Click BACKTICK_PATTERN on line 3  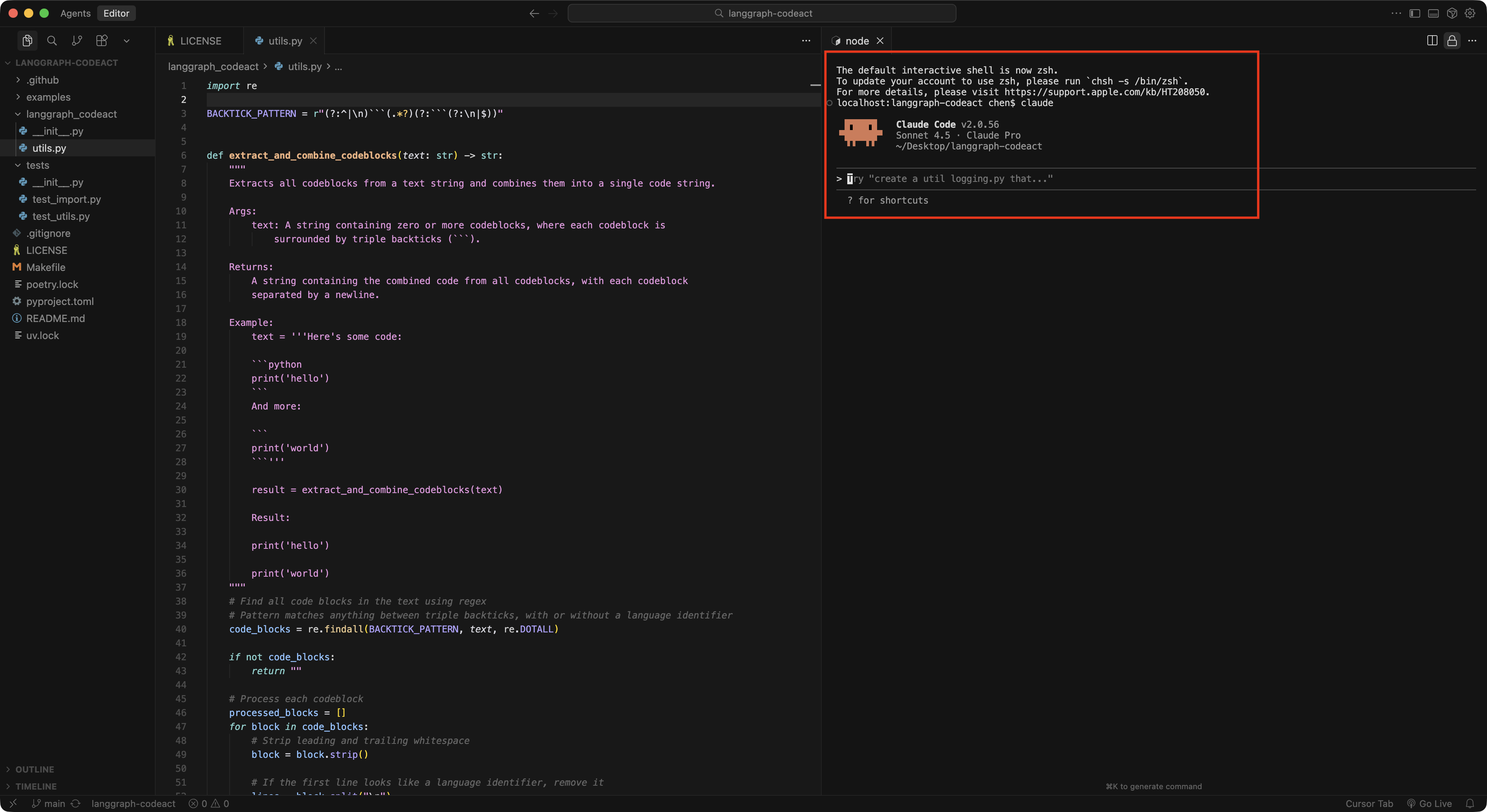(x=251, y=114)
